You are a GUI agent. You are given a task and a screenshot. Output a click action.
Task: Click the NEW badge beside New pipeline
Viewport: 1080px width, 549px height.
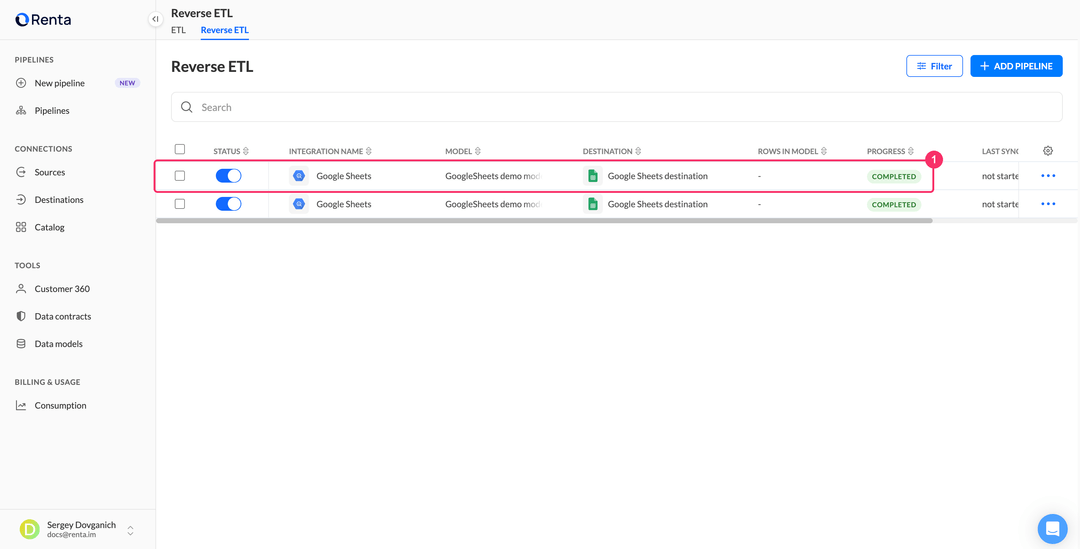coord(127,83)
